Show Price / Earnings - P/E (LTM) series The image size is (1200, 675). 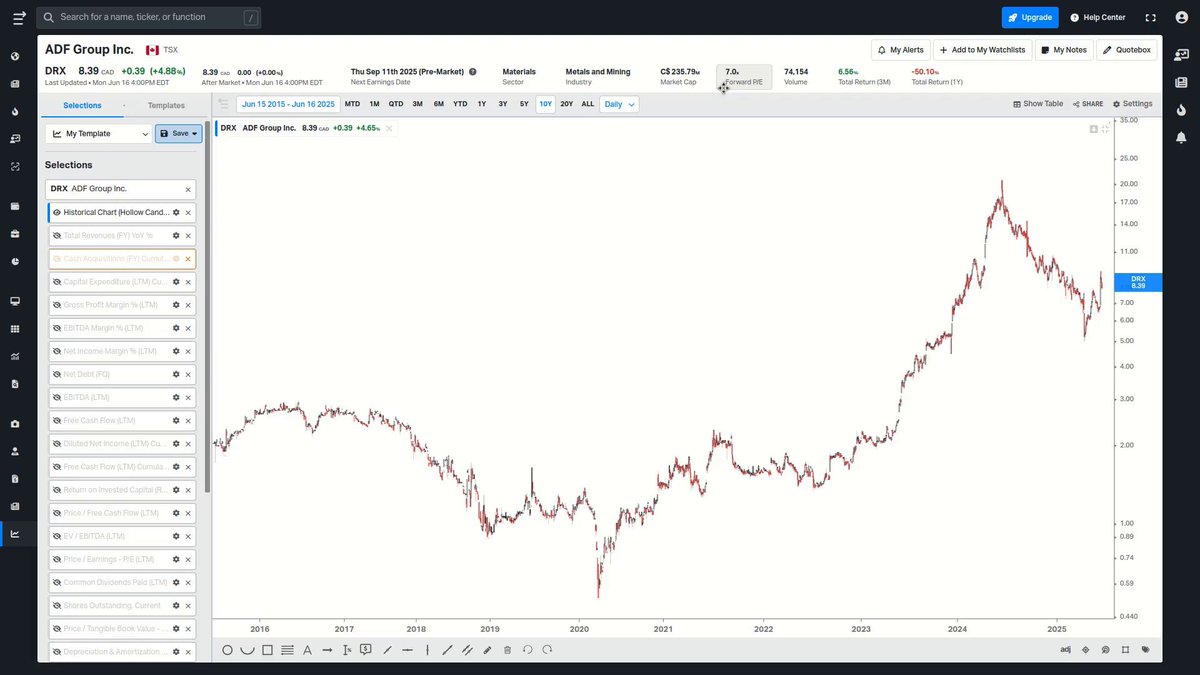tap(57, 559)
